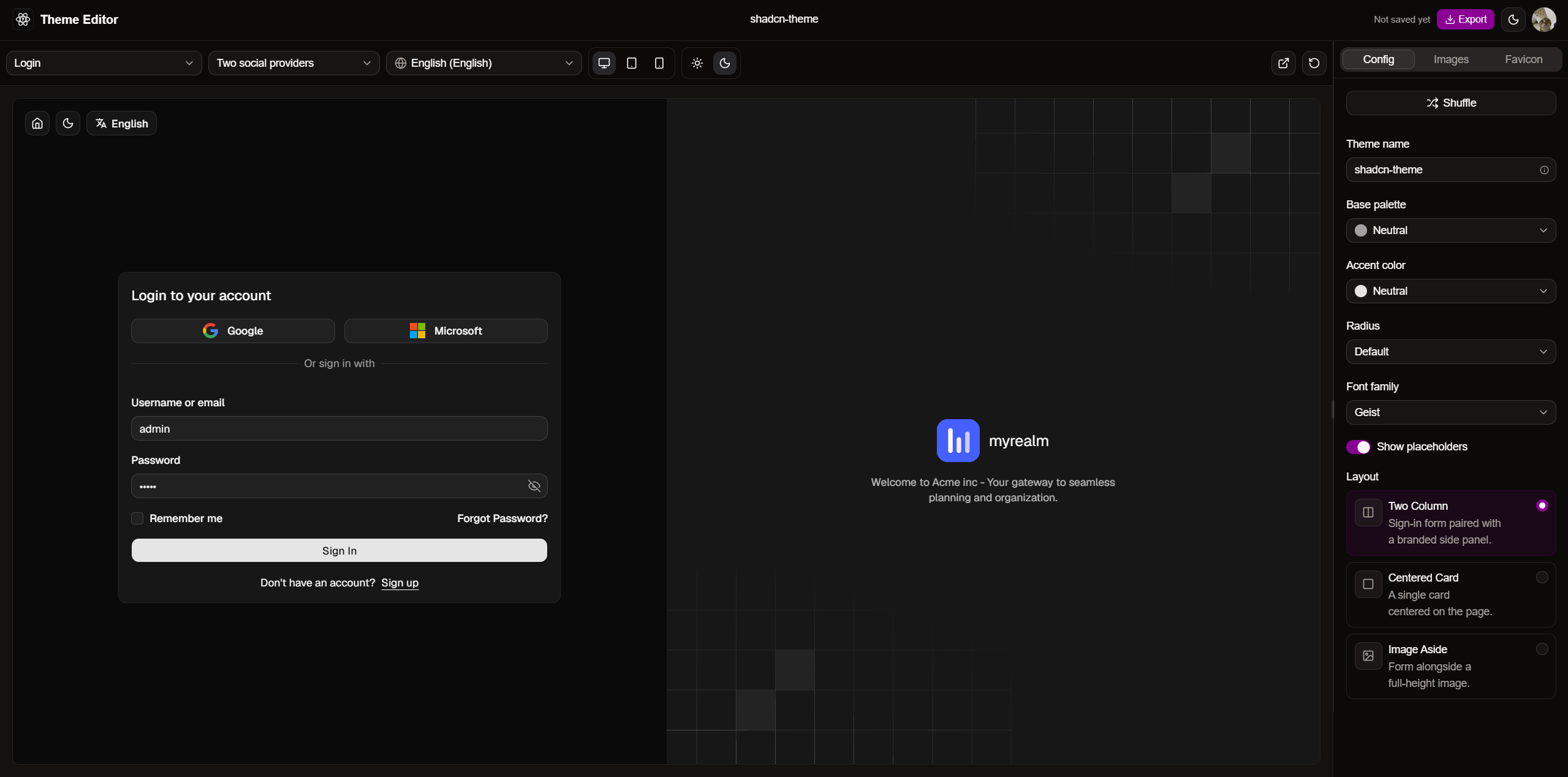Select Image Aside layout radio button

[x=1542, y=649]
